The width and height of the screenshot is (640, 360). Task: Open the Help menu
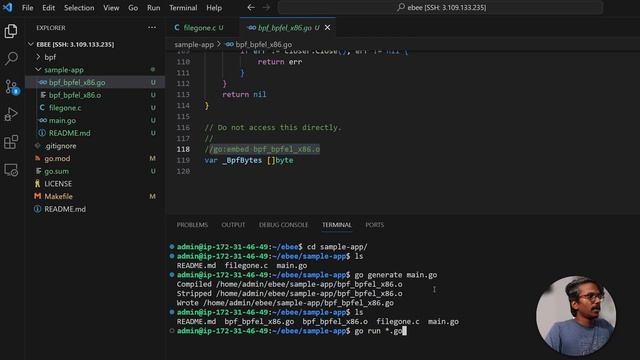214,8
